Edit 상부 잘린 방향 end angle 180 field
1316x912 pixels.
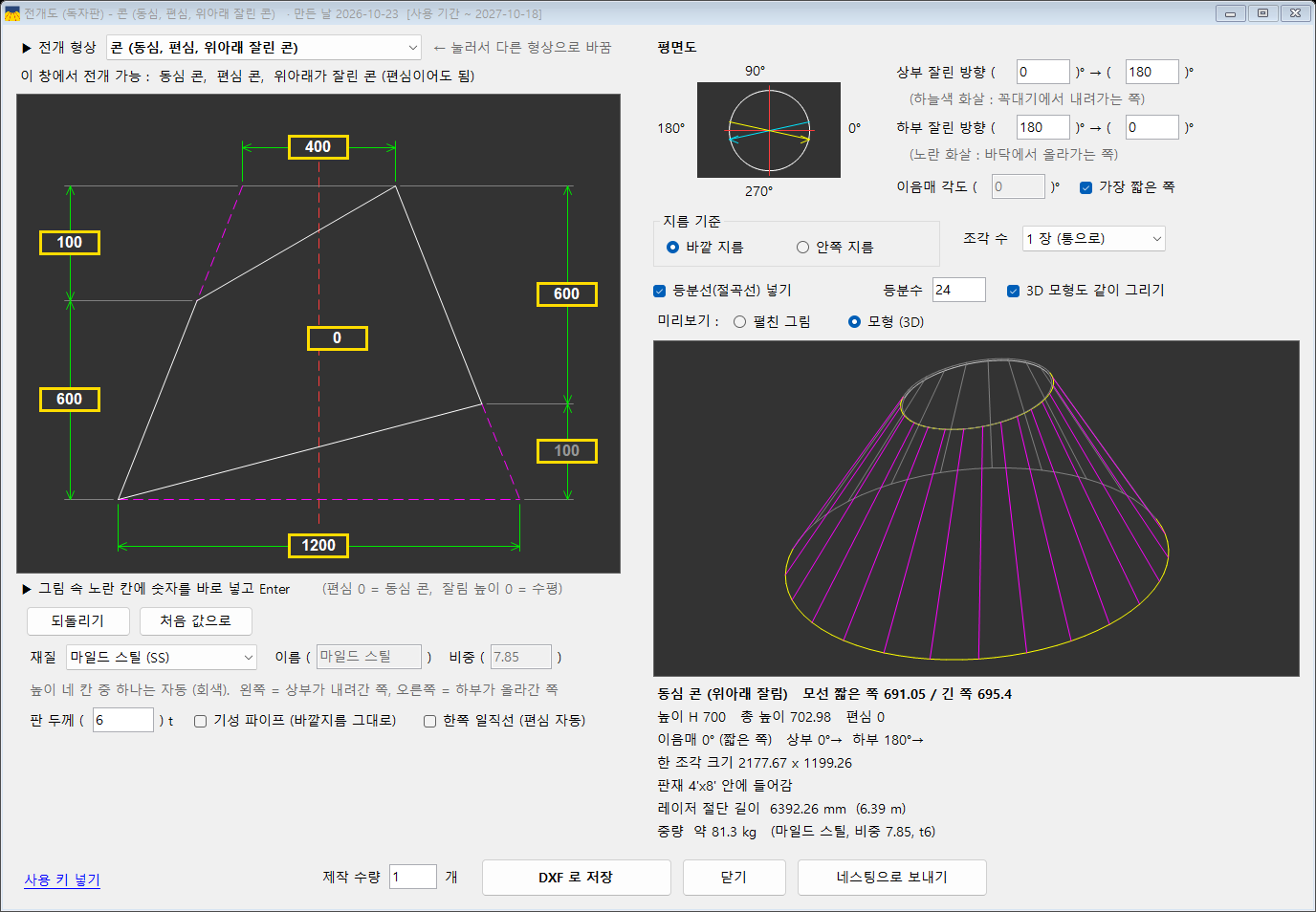pyautogui.click(x=1152, y=73)
